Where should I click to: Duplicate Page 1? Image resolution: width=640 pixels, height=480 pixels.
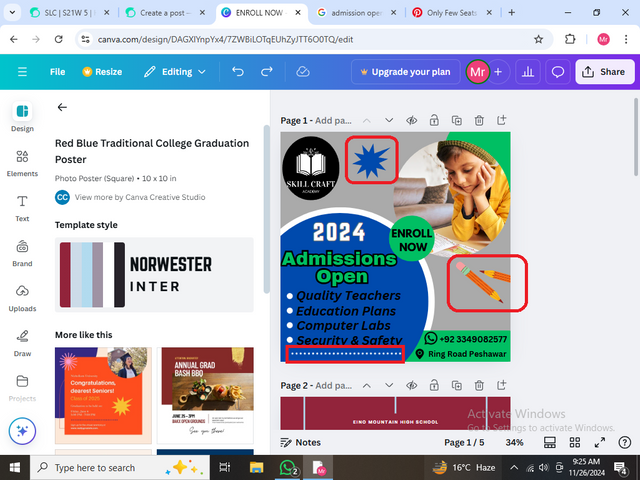(x=456, y=120)
